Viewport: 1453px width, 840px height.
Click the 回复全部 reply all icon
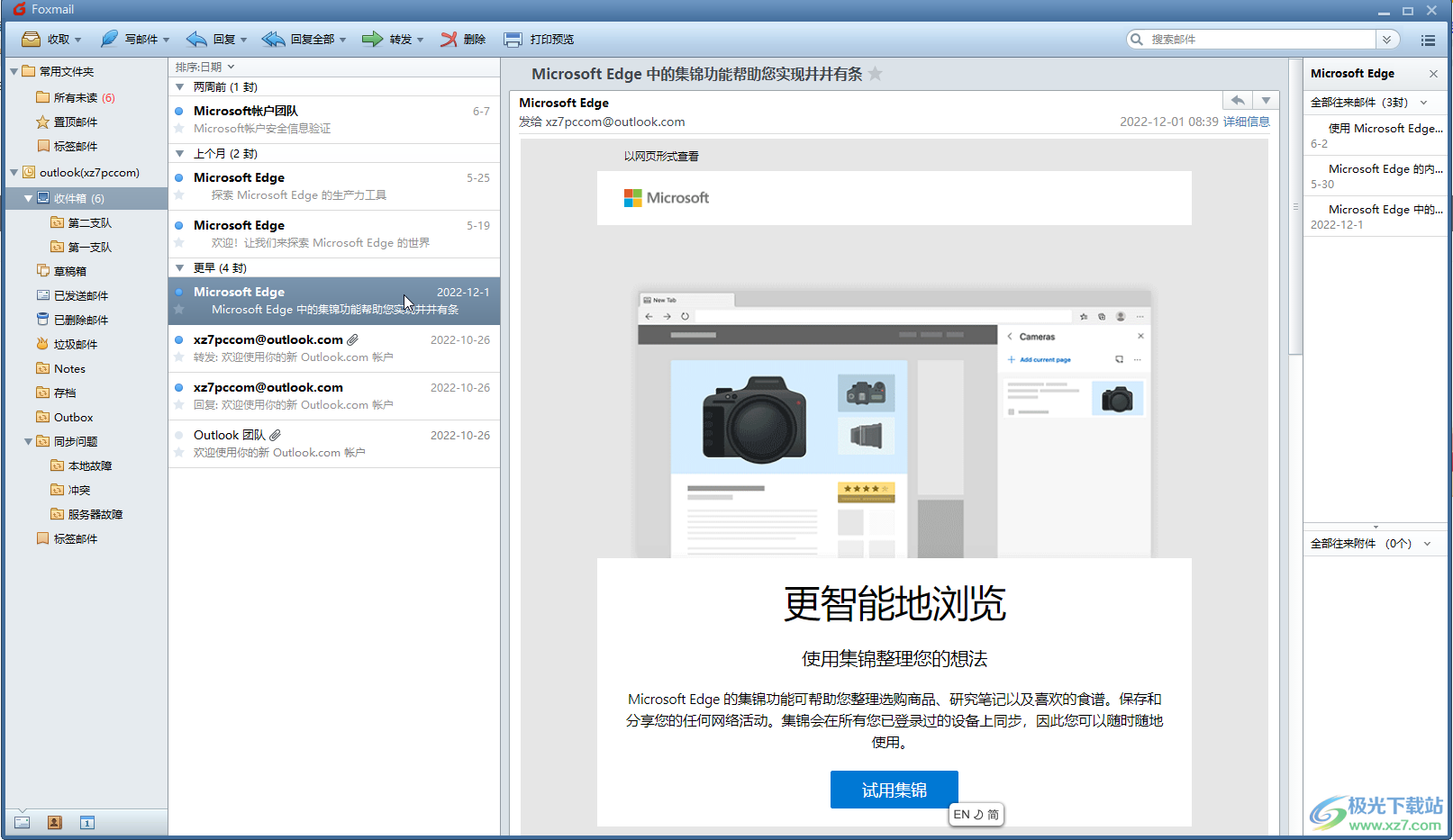[273, 39]
